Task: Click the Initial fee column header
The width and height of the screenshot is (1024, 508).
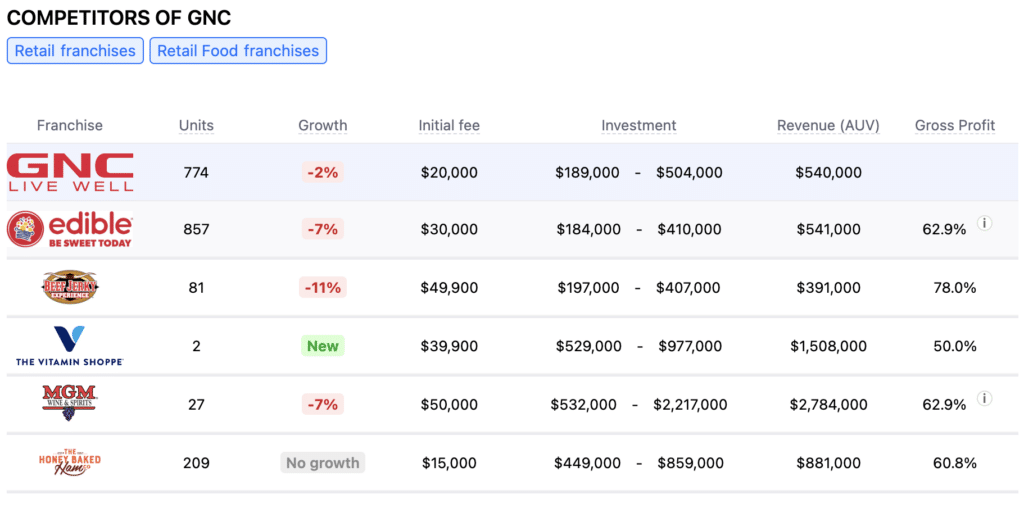Action: 449,125
